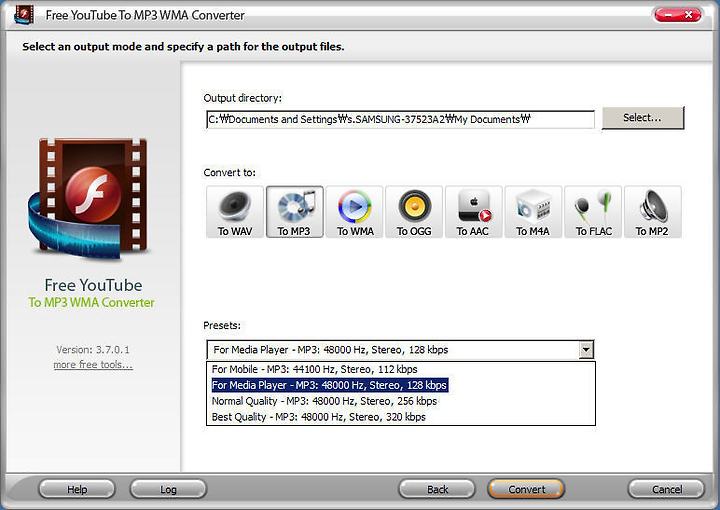
Task: Select the To M4A format icon
Action: (533, 212)
